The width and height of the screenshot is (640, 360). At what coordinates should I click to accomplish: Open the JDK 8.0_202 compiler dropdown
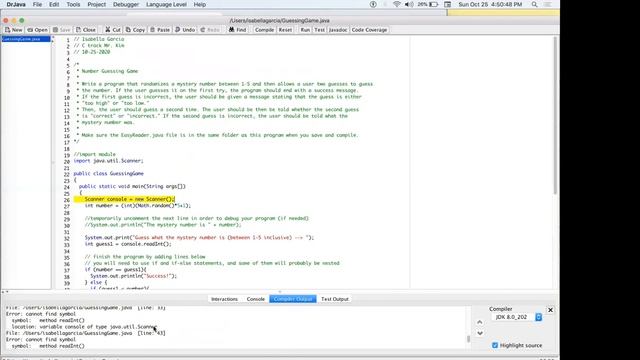[x=517, y=317]
